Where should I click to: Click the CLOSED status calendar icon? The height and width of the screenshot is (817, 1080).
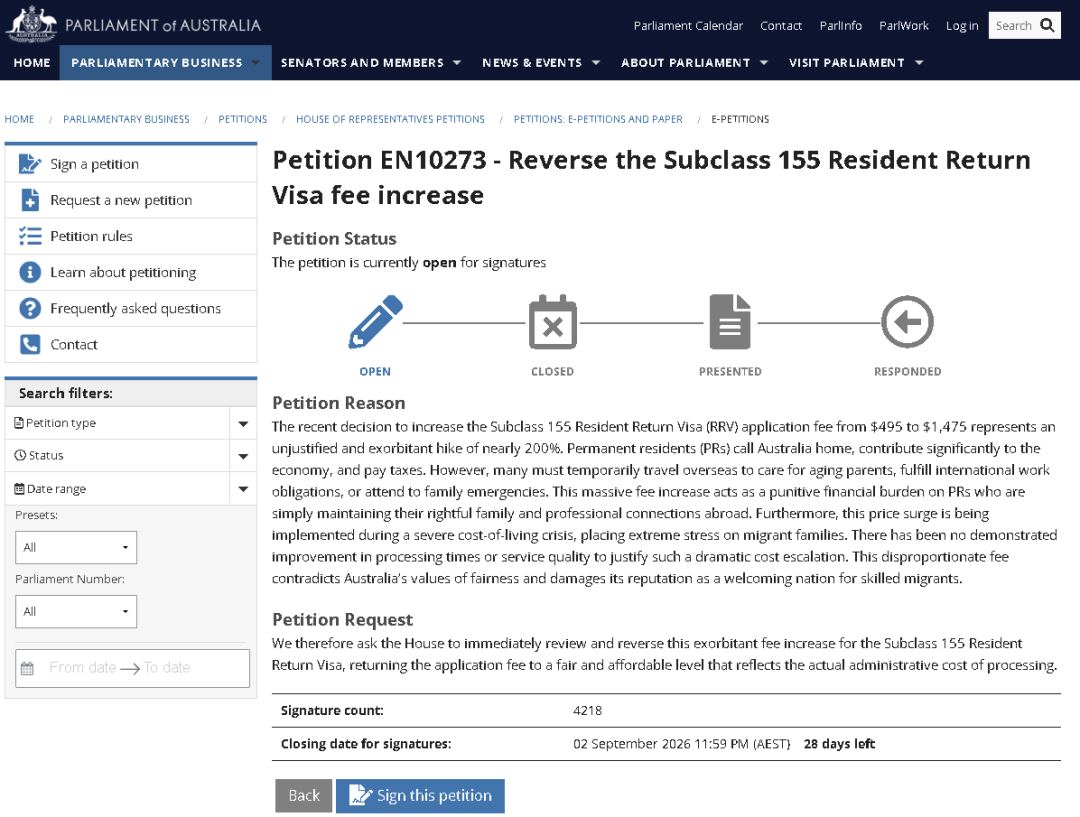click(552, 322)
